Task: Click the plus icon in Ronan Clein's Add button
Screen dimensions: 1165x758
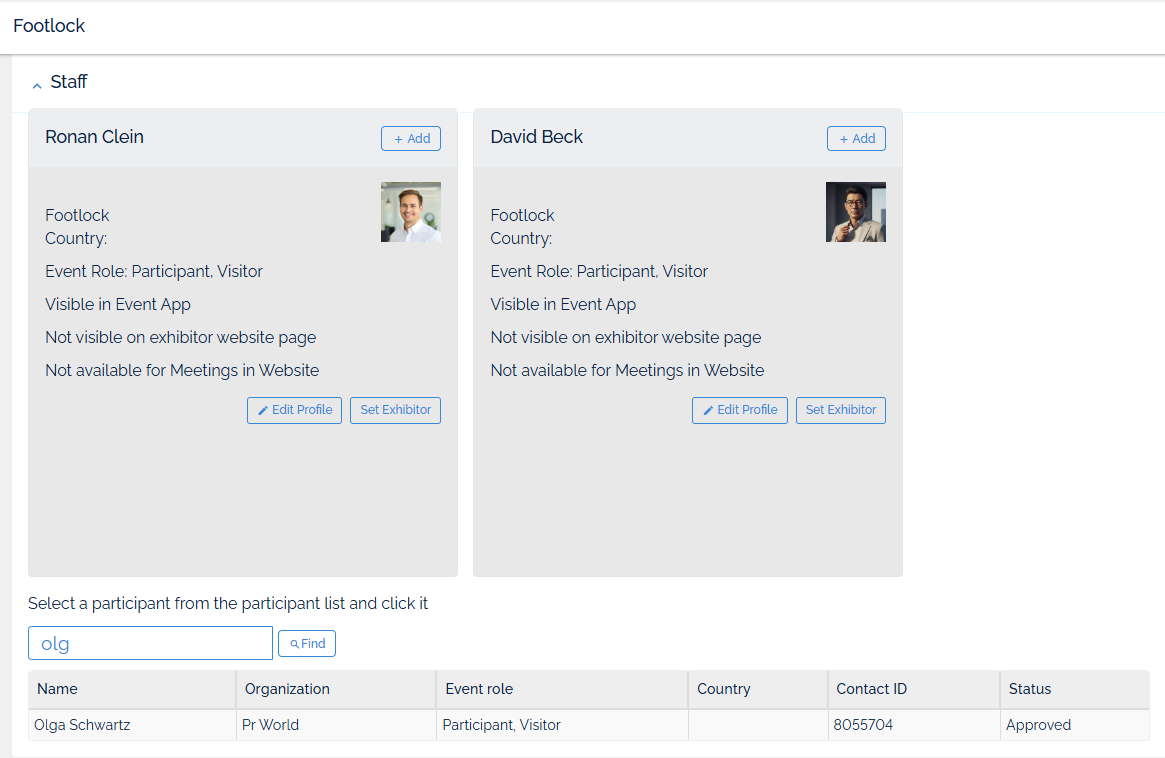Action: coord(399,138)
